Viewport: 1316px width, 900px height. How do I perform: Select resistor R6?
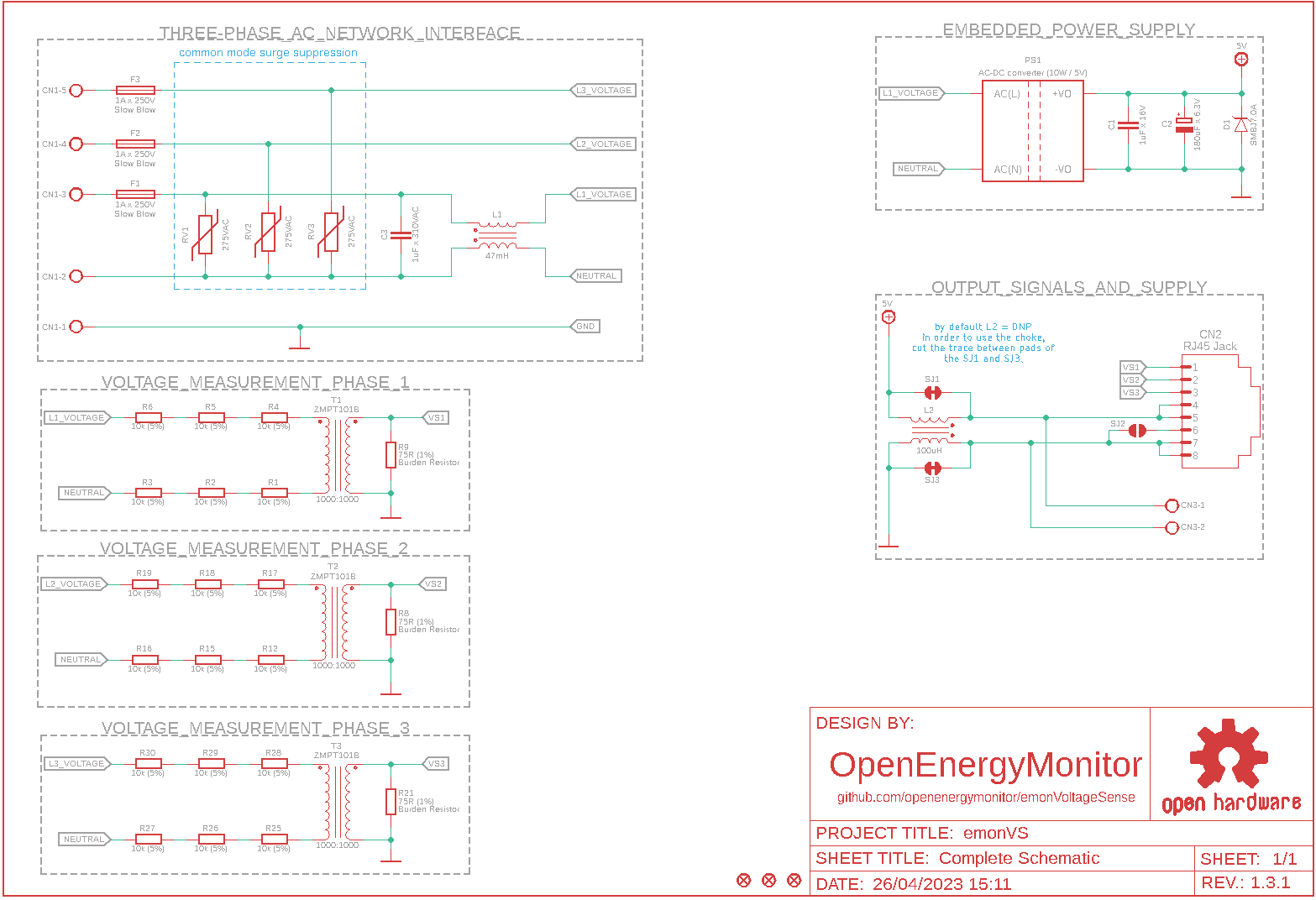coord(148,417)
